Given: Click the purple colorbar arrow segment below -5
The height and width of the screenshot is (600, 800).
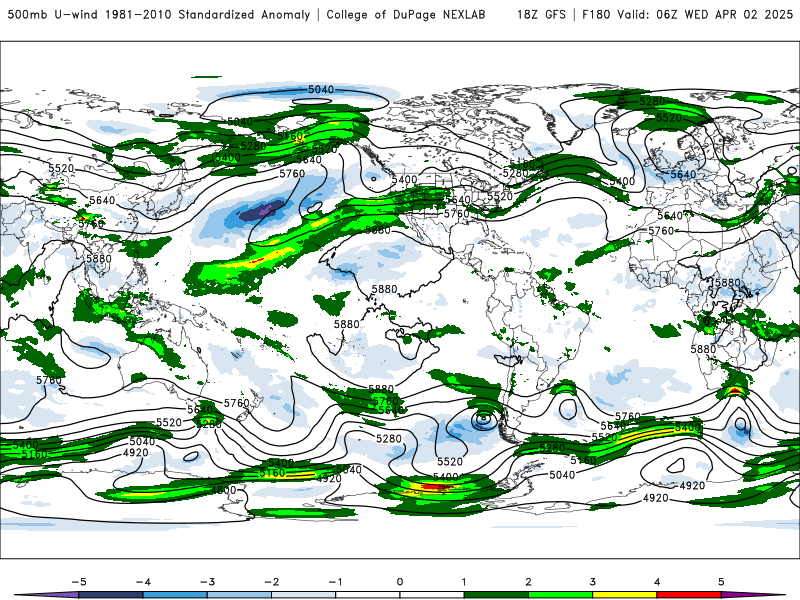Looking at the screenshot, I should click(48, 595).
